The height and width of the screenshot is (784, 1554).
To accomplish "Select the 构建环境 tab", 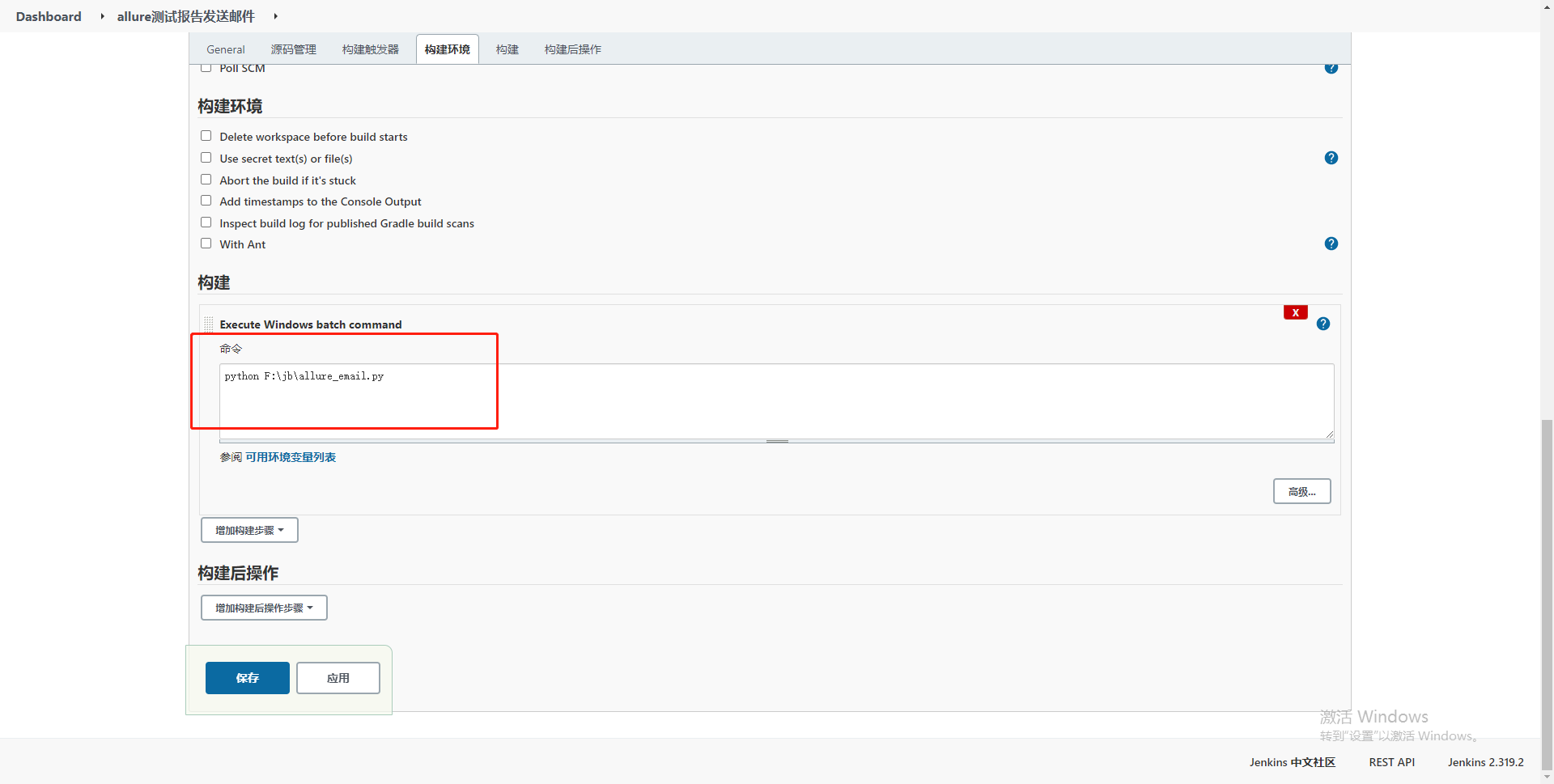I will point(448,49).
